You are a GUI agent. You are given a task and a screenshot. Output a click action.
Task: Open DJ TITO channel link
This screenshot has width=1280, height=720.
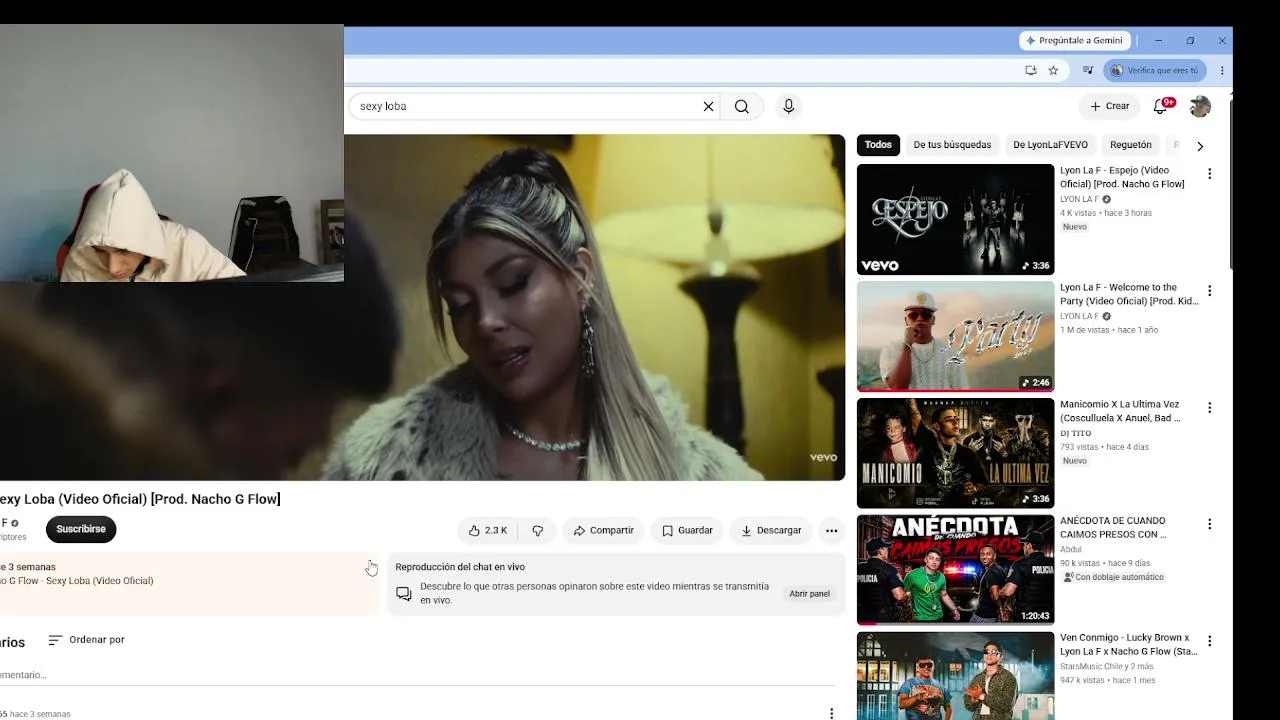[x=1075, y=434]
